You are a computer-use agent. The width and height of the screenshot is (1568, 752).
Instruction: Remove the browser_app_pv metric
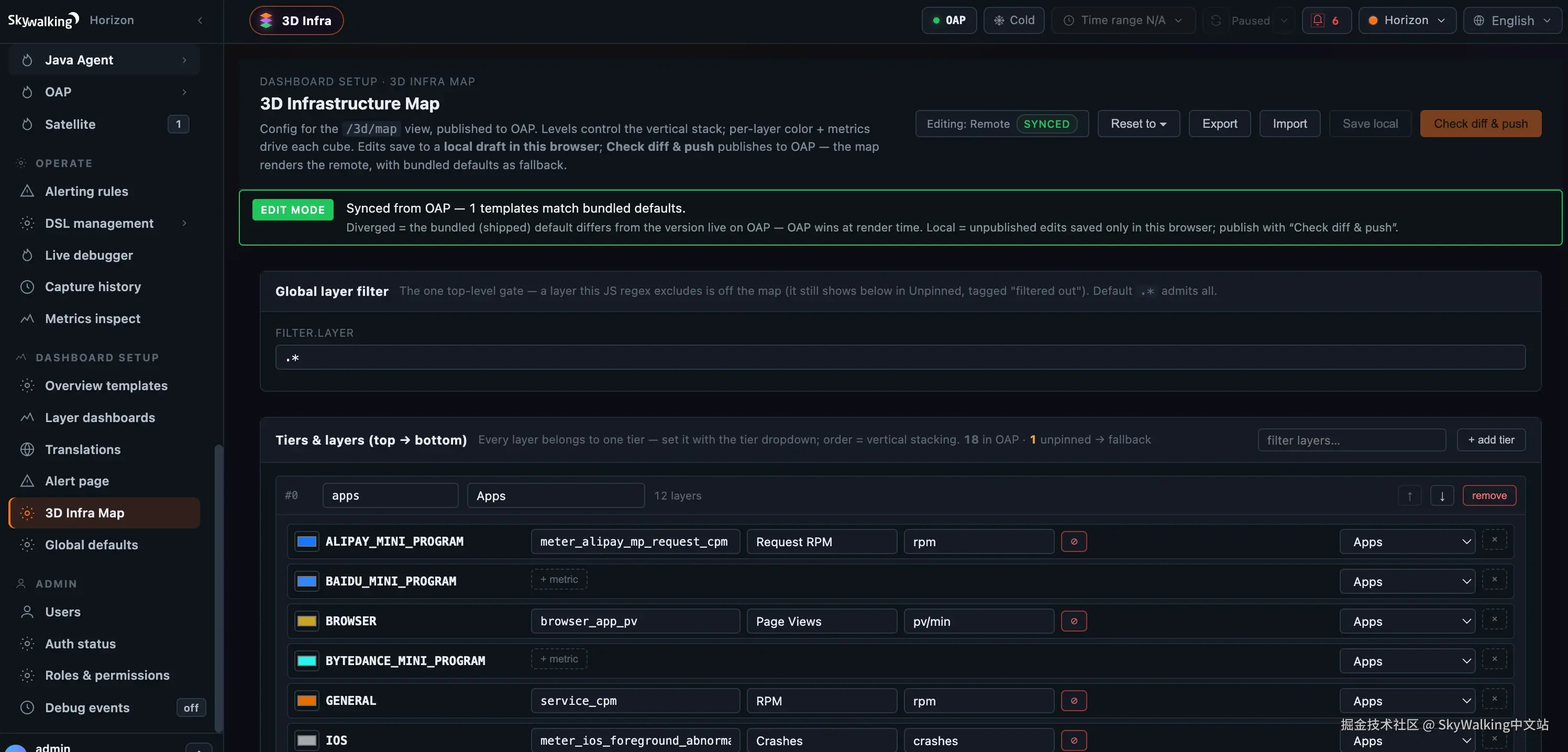pyautogui.click(x=1074, y=621)
